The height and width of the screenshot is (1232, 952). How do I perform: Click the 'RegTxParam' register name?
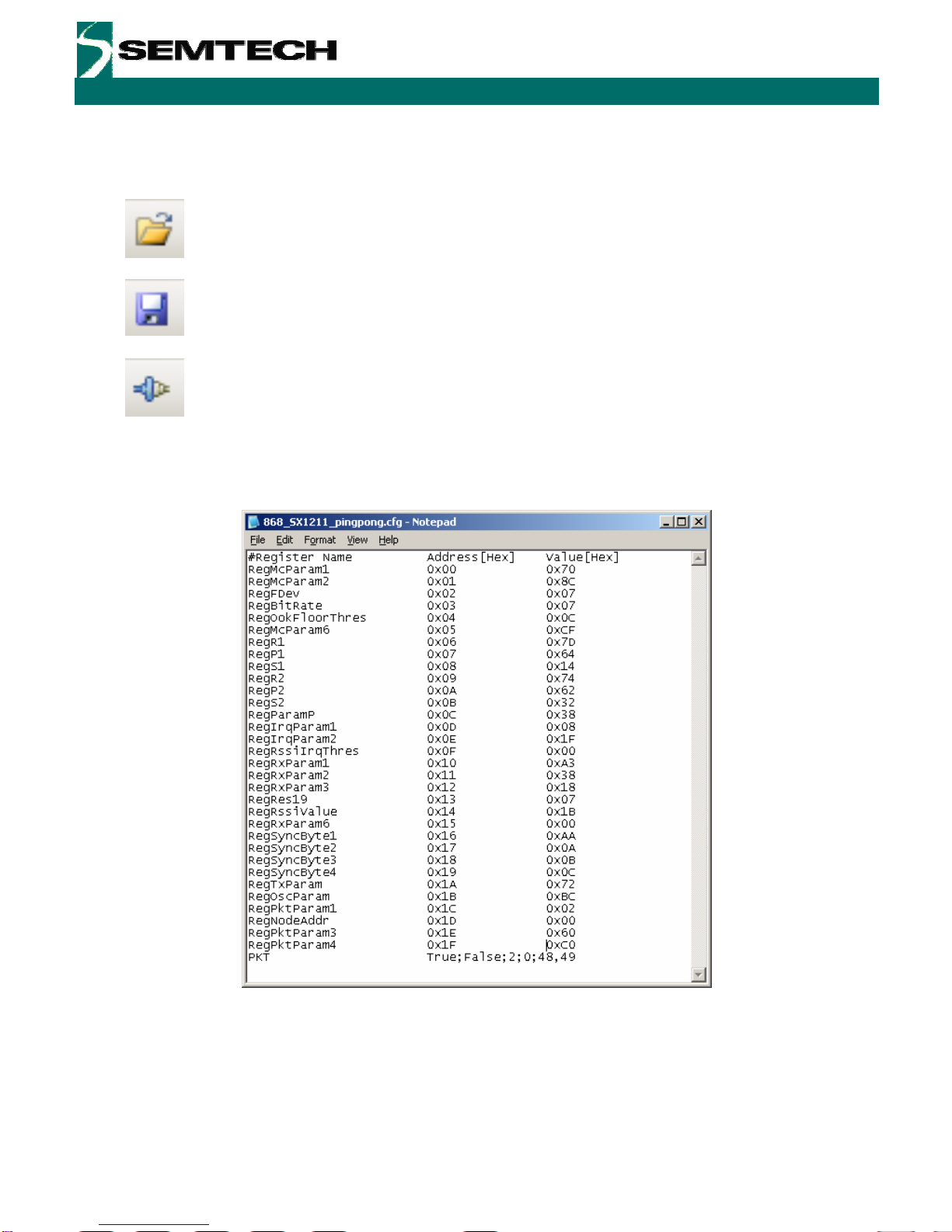pos(285,885)
